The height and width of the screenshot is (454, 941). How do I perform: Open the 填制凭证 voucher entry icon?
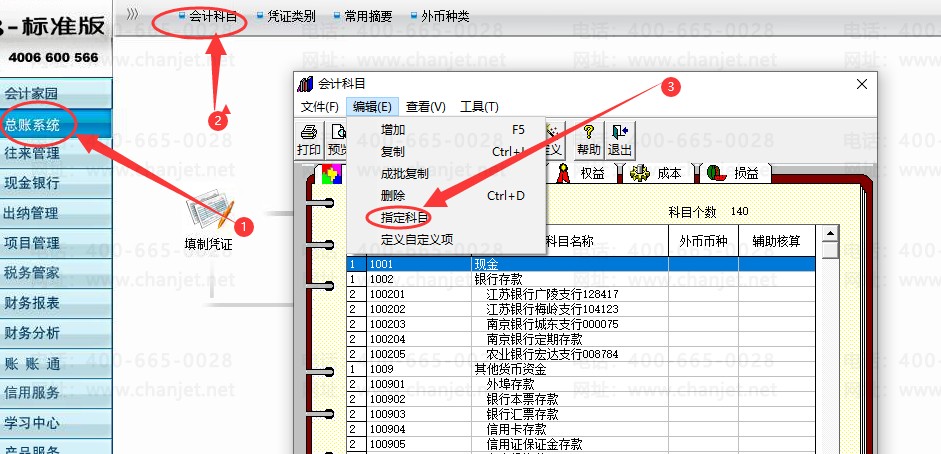point(208,220)
